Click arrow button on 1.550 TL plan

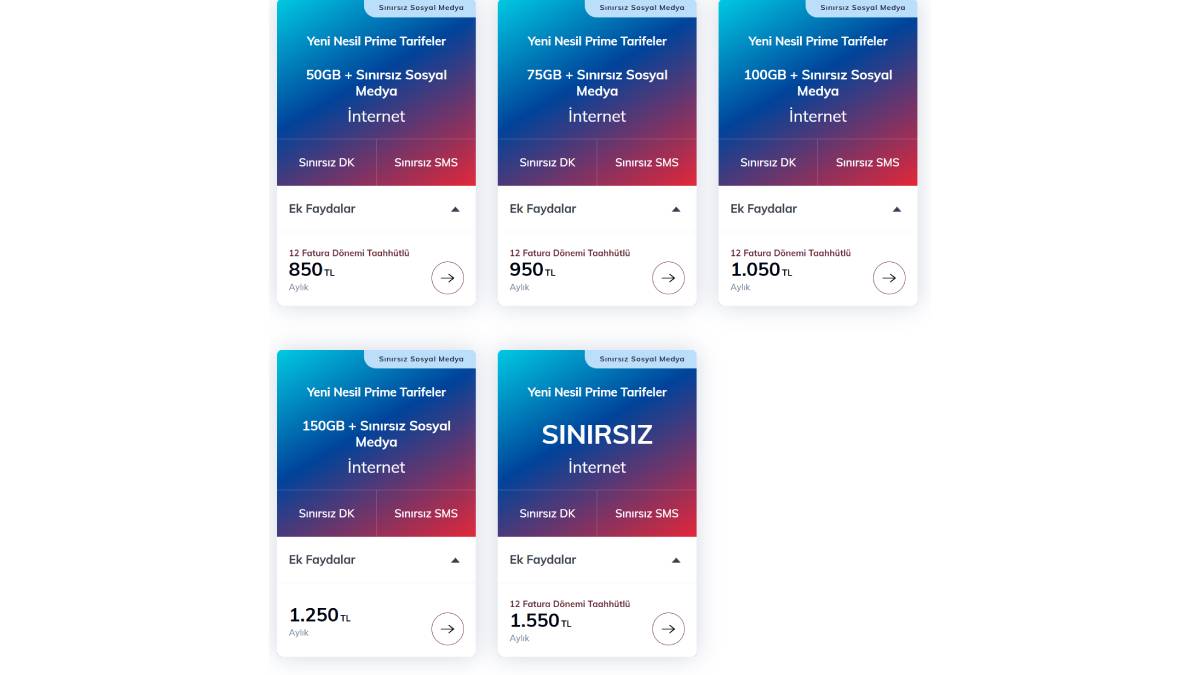point(668,629)
